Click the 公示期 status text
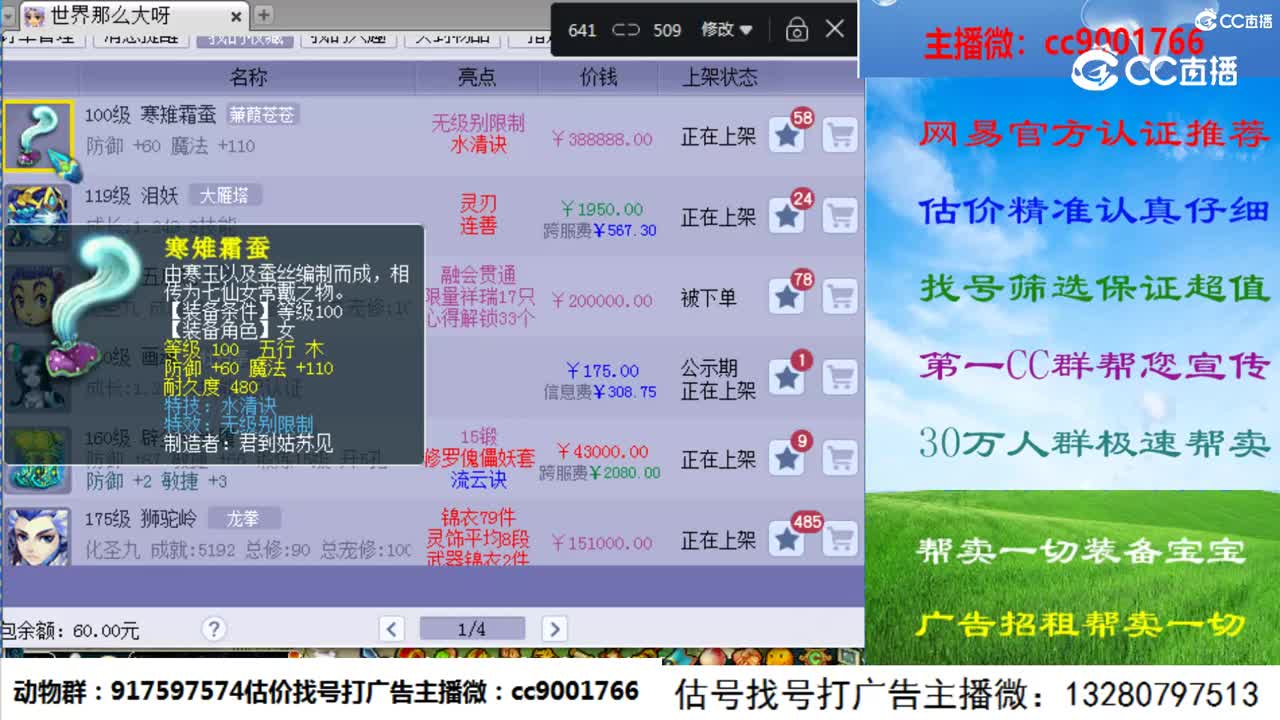Screen dimensions: 1280x720 point(709,368)
